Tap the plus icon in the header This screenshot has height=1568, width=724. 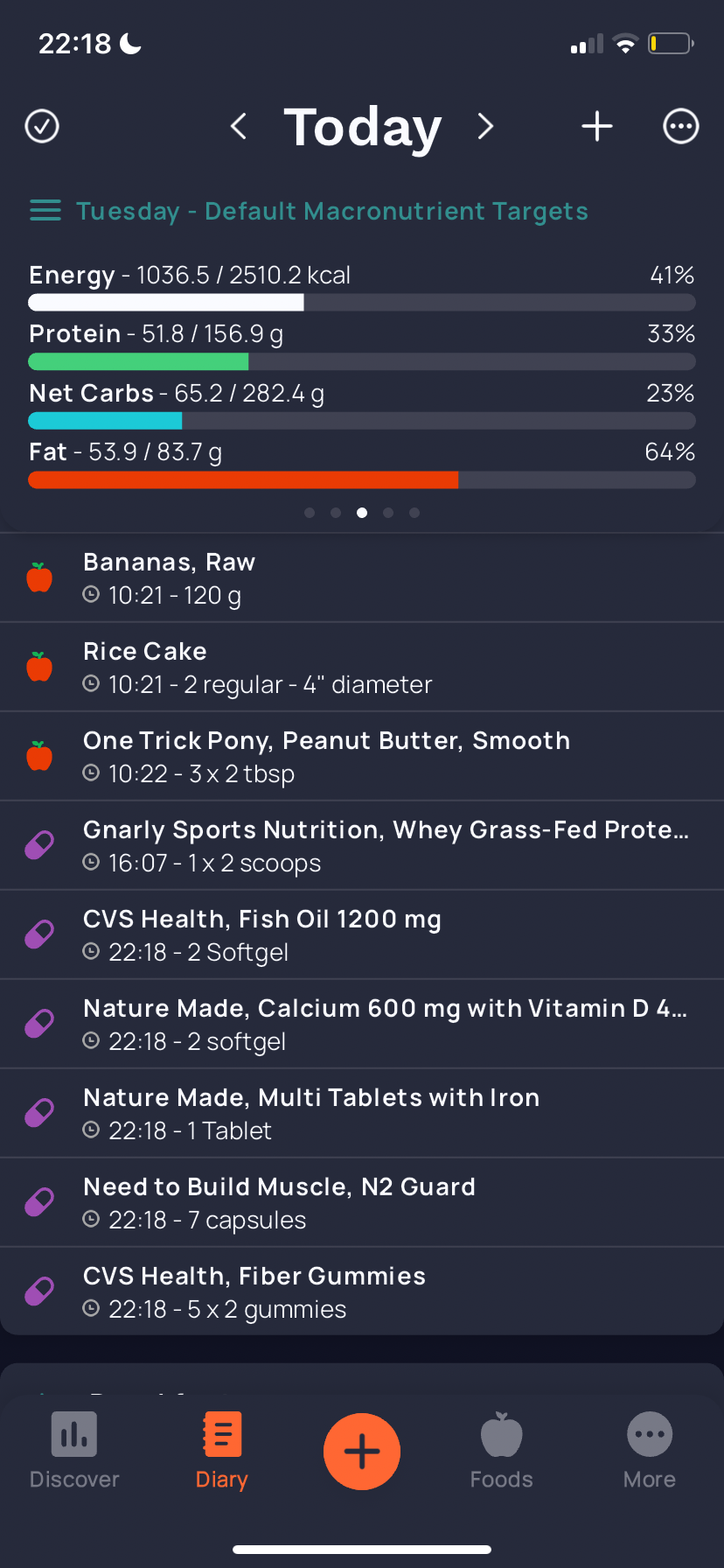[x=597, y=126]
